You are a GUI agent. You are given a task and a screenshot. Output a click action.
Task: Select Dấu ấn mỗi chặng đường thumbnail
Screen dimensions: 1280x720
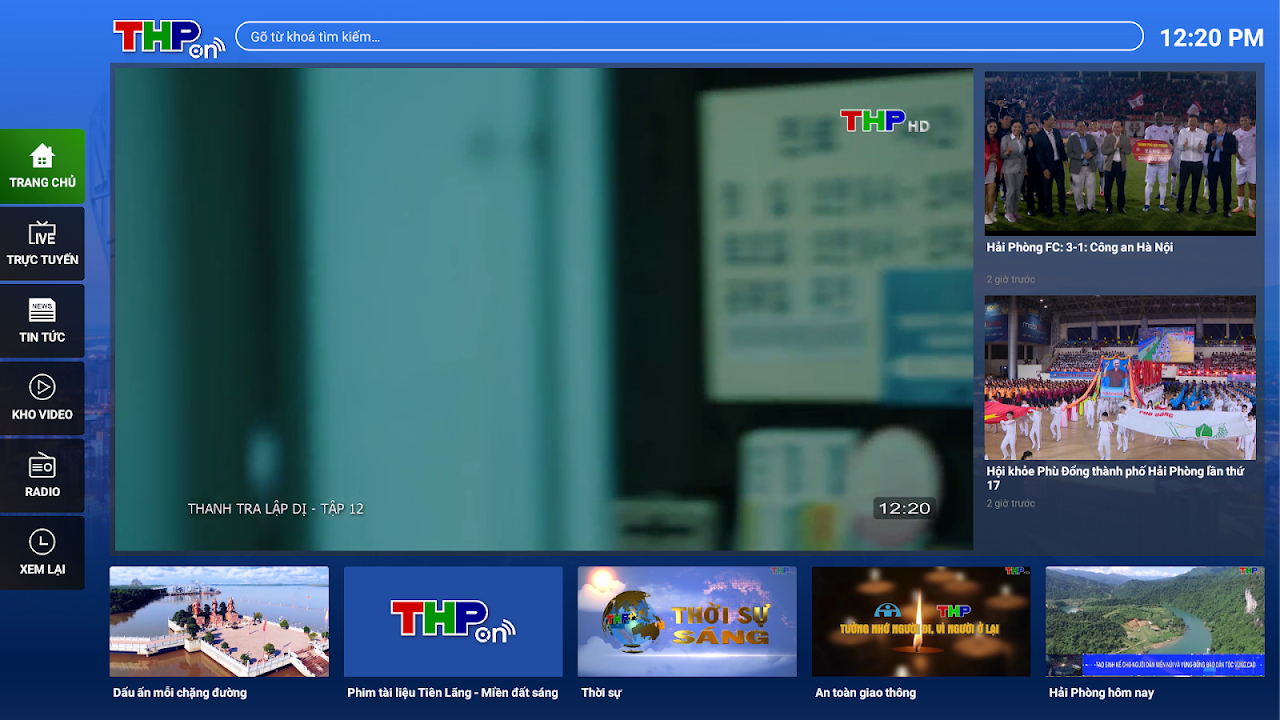(219, 621)
